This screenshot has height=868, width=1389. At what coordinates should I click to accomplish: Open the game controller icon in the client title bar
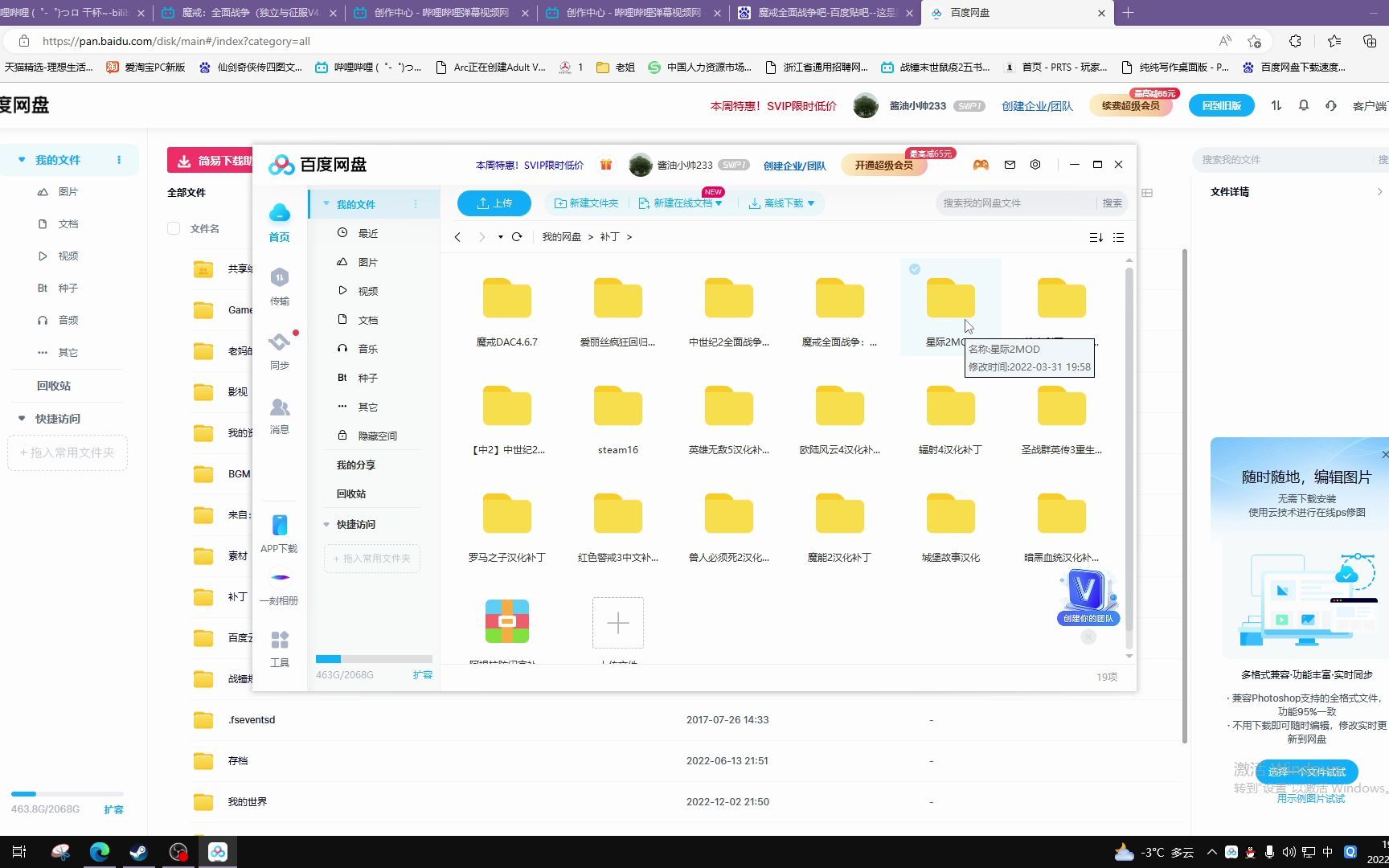981,165
